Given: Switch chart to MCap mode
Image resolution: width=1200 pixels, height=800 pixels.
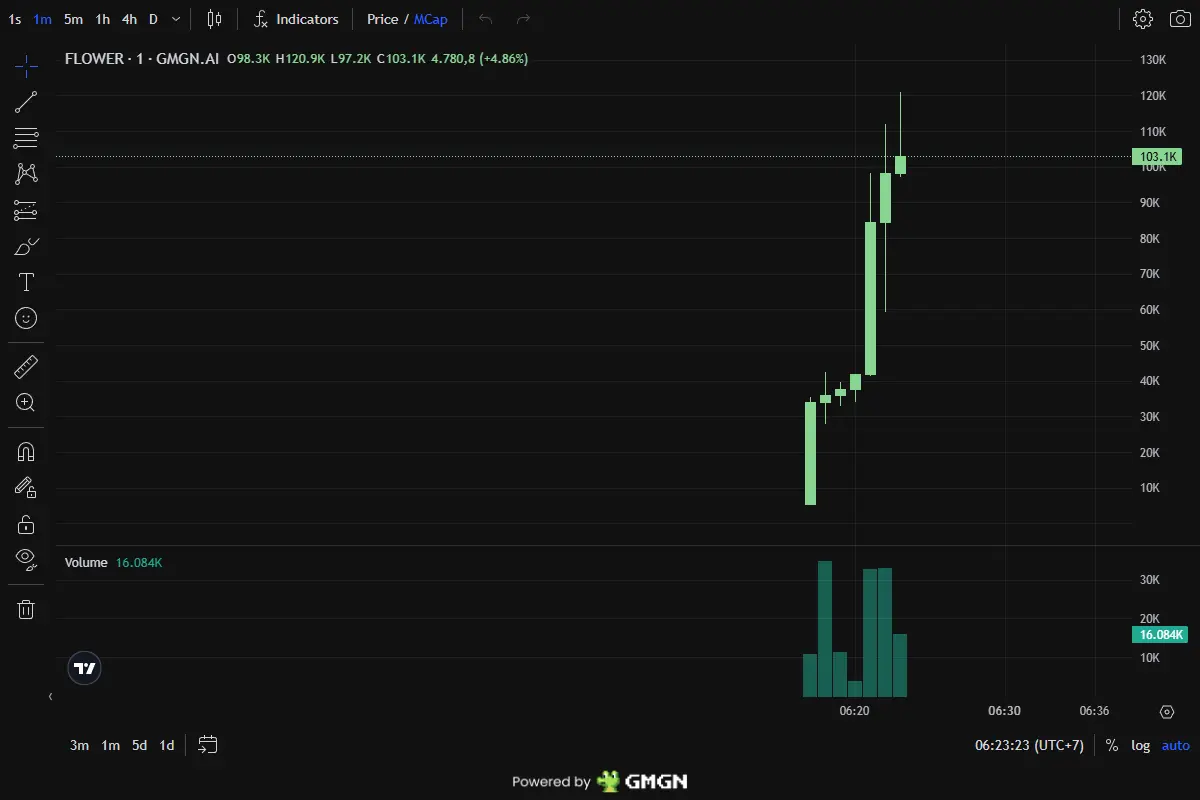Looking at the screenshot, I should pos(431,19).
